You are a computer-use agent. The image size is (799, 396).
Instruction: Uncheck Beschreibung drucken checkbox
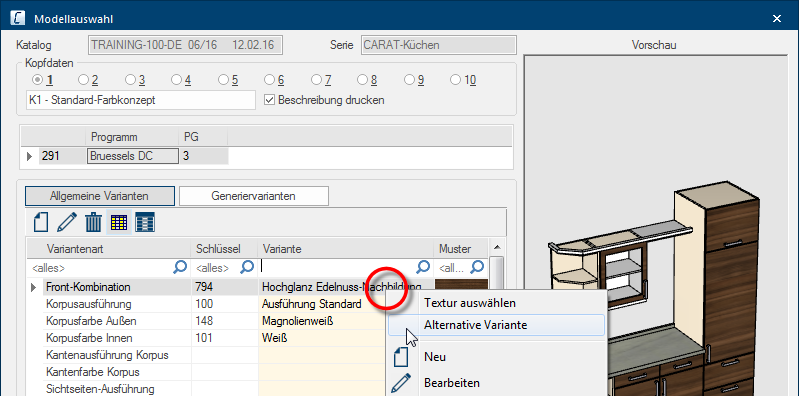(x=270, y=100)
